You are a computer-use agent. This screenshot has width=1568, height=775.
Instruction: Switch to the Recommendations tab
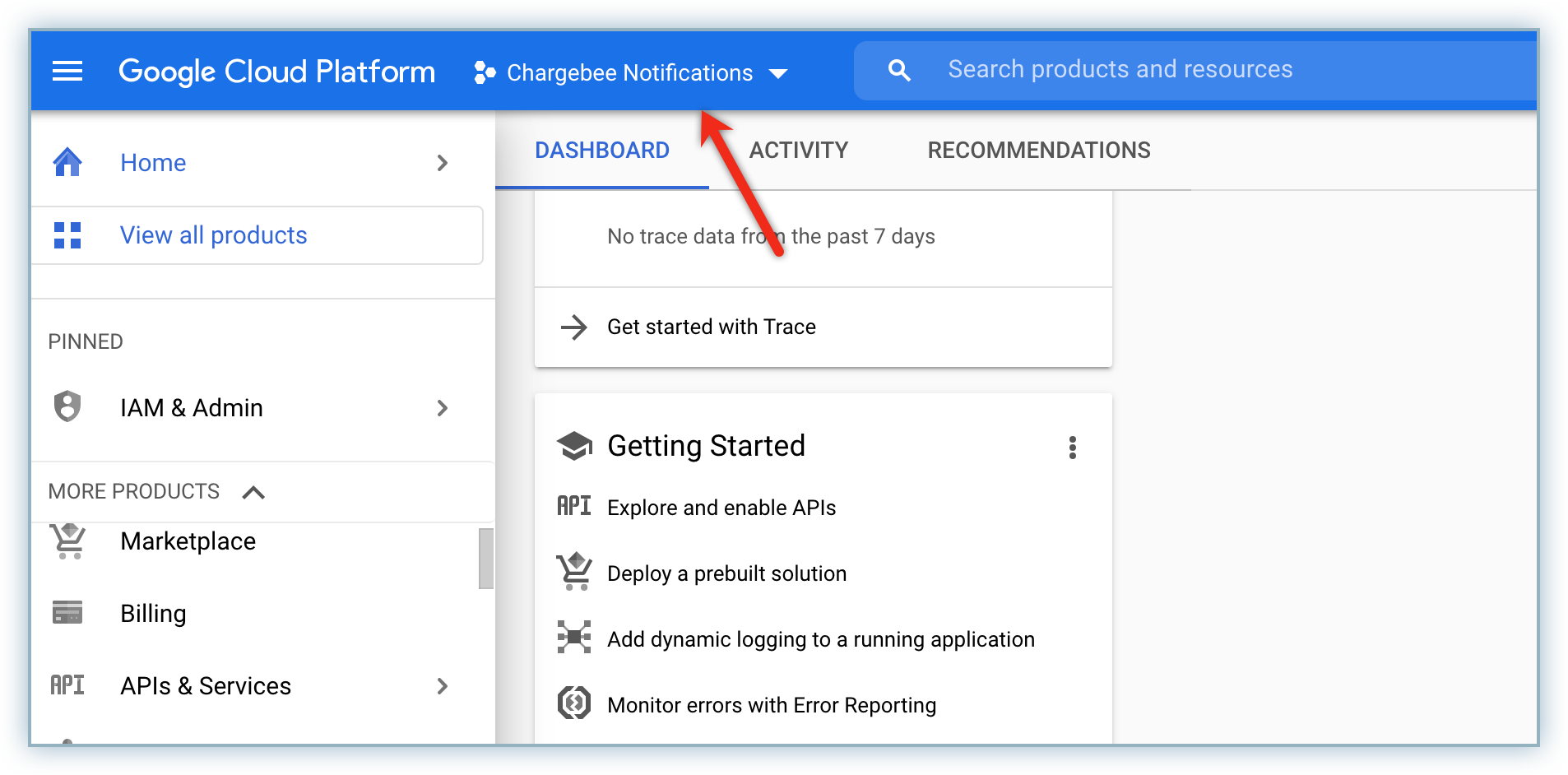(1038, 151)
